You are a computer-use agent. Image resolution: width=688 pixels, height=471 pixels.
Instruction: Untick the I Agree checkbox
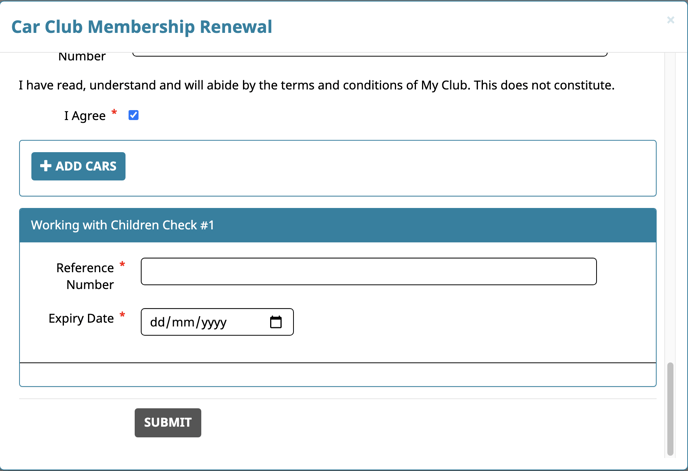[x=133, y=115]
